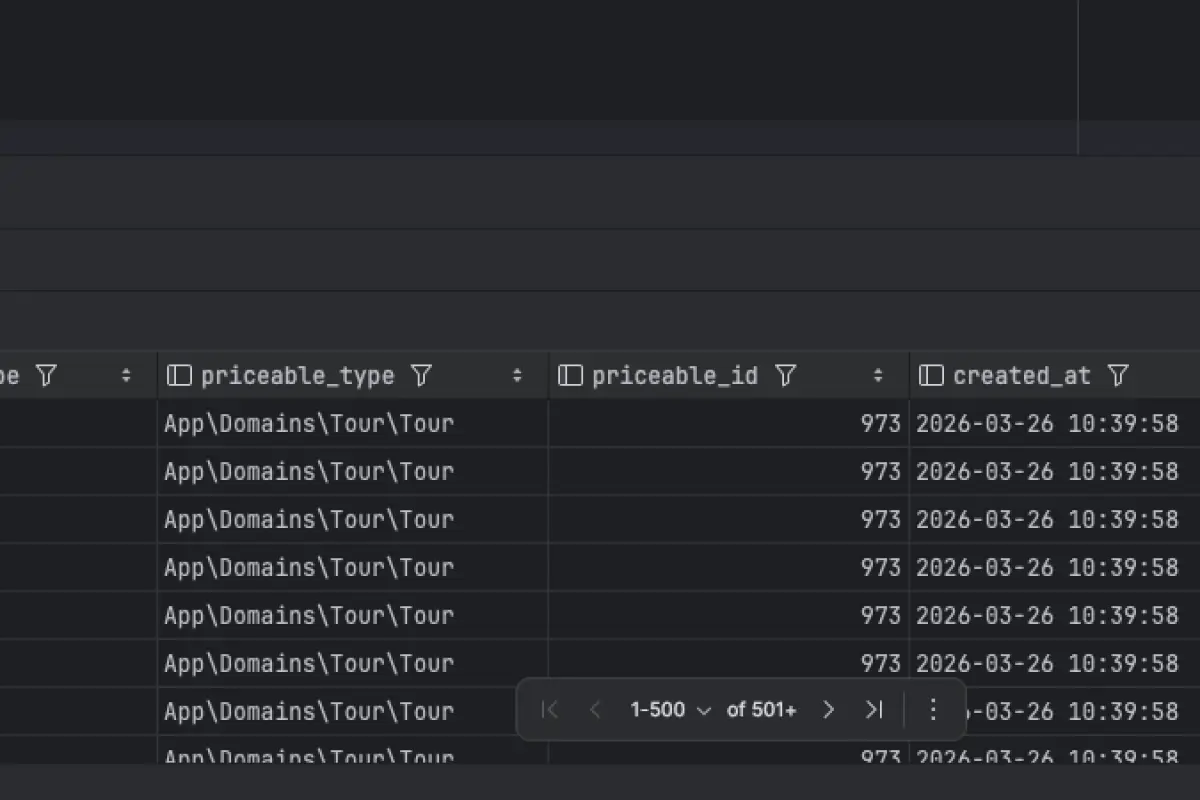The width and height of the screenshot is (1200, 800).
Task: Select the created_at column header
Action: click(1055, 375)
